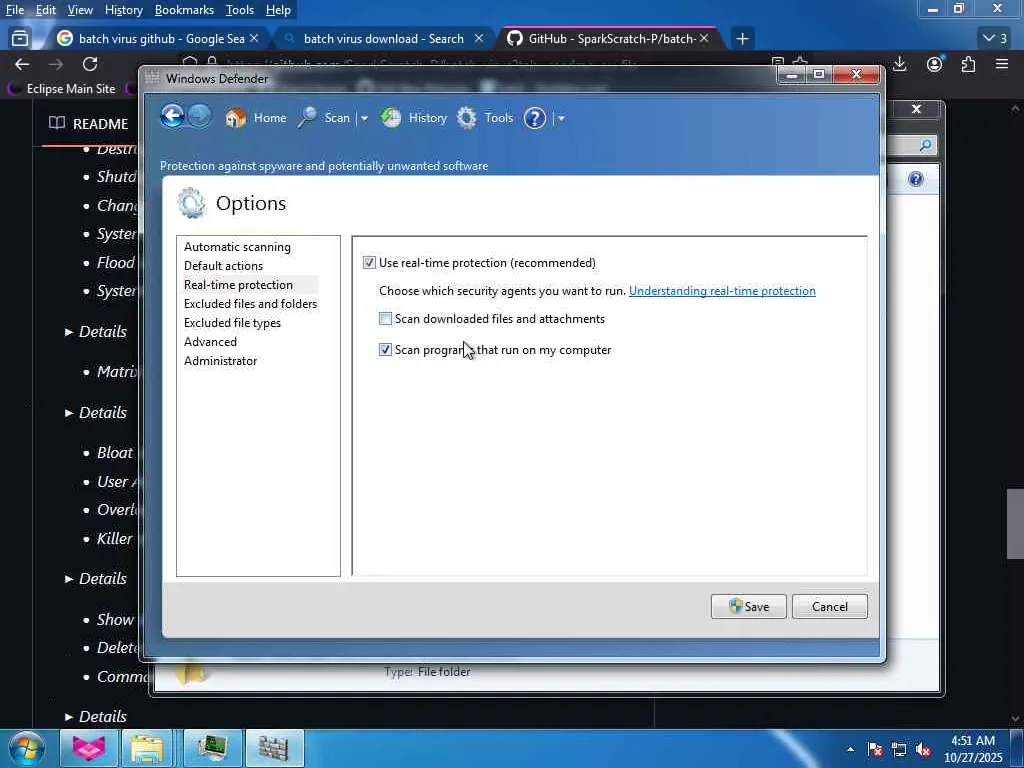Image resolution: width=1024 pixels, height=768 pixels.
Task: Cancel the Defender options changes
Action: click(x=829, y=607)
